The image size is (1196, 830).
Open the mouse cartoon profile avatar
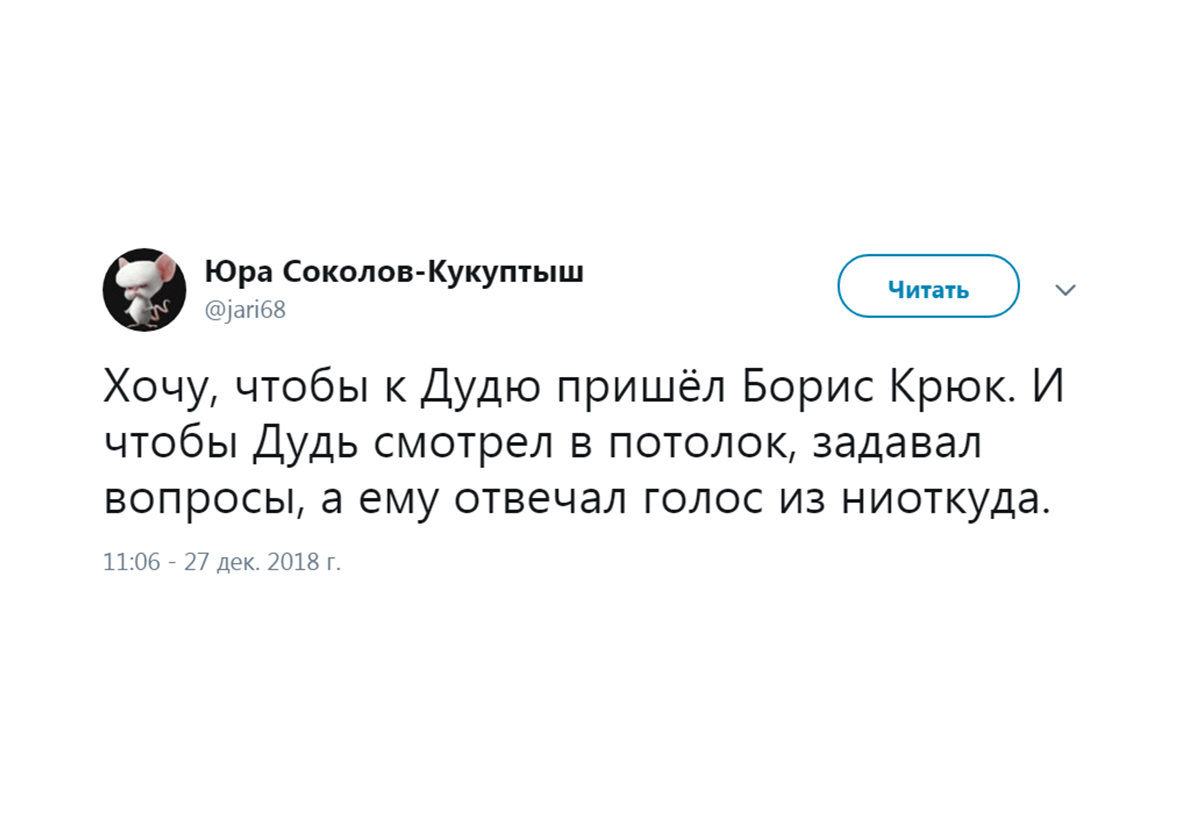(x=145, y=290)
